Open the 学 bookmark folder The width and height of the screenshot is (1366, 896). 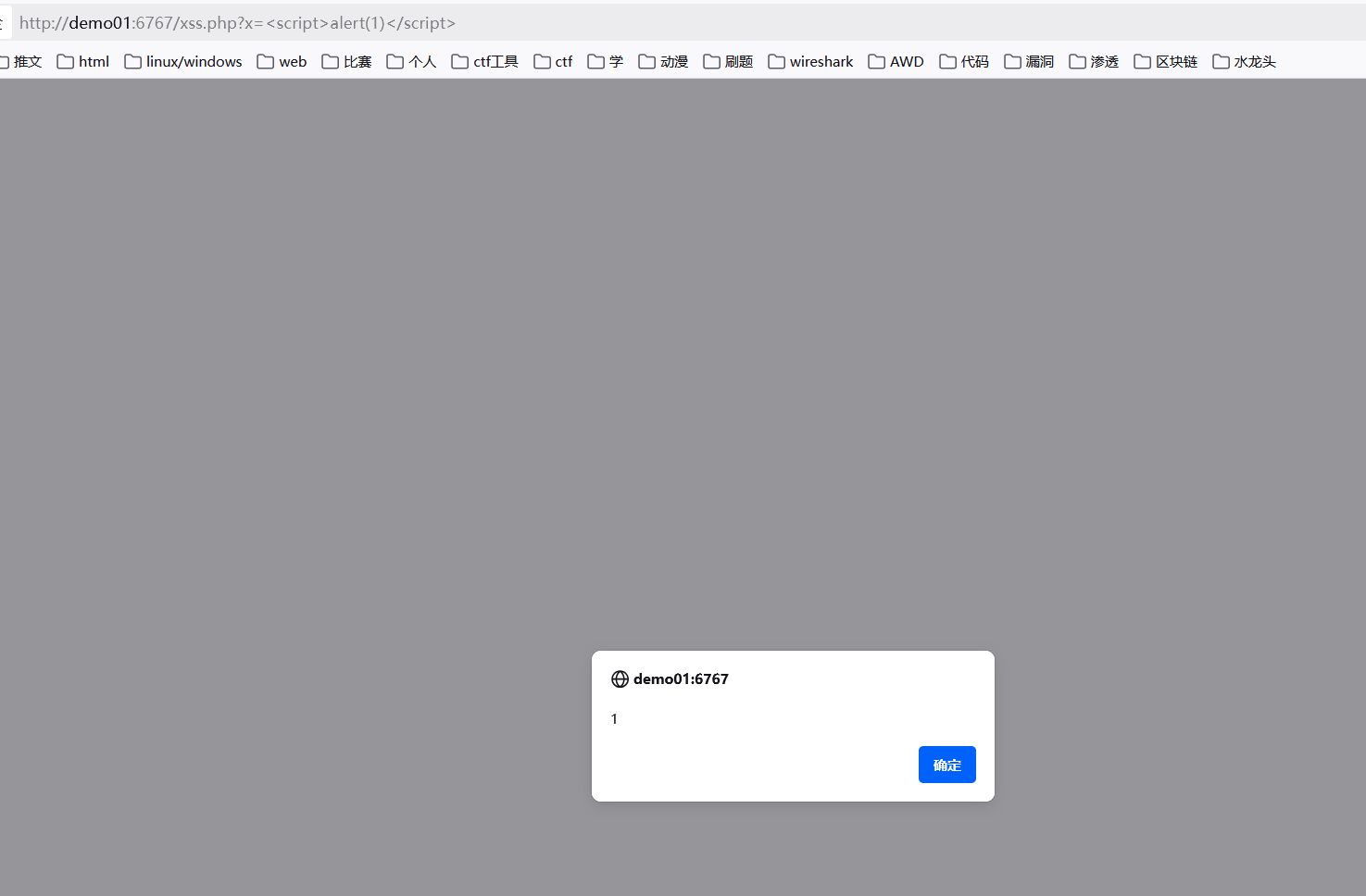pos(606,62)
